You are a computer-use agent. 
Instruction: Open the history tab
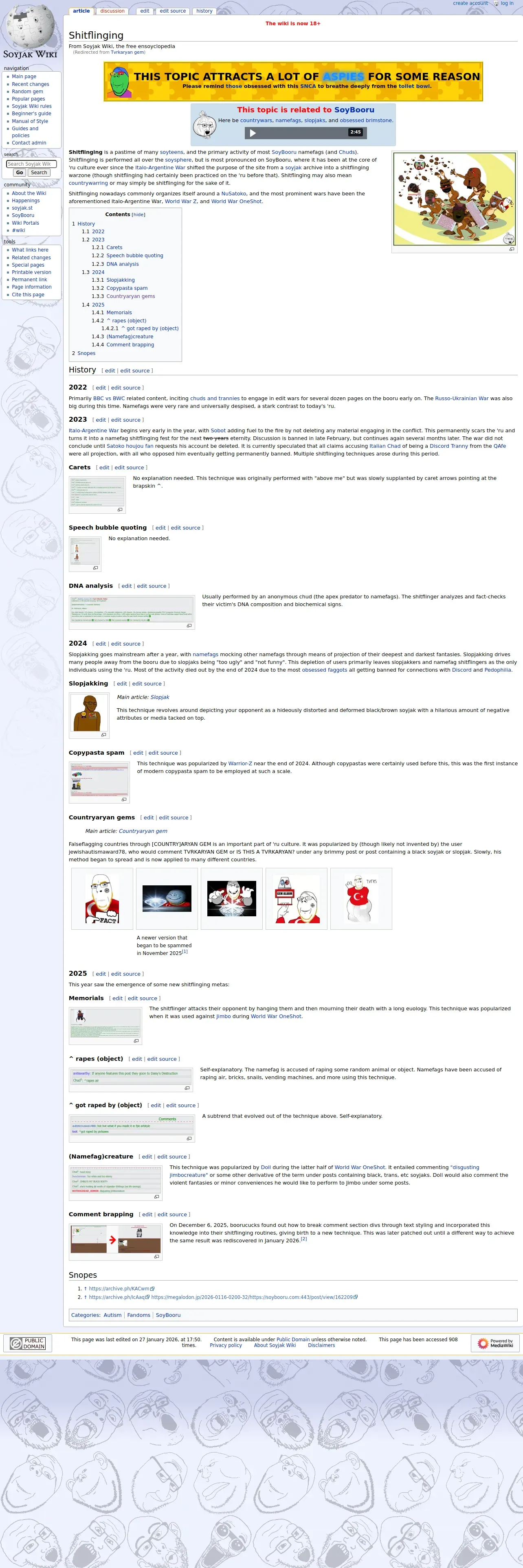tap(204, 11)
